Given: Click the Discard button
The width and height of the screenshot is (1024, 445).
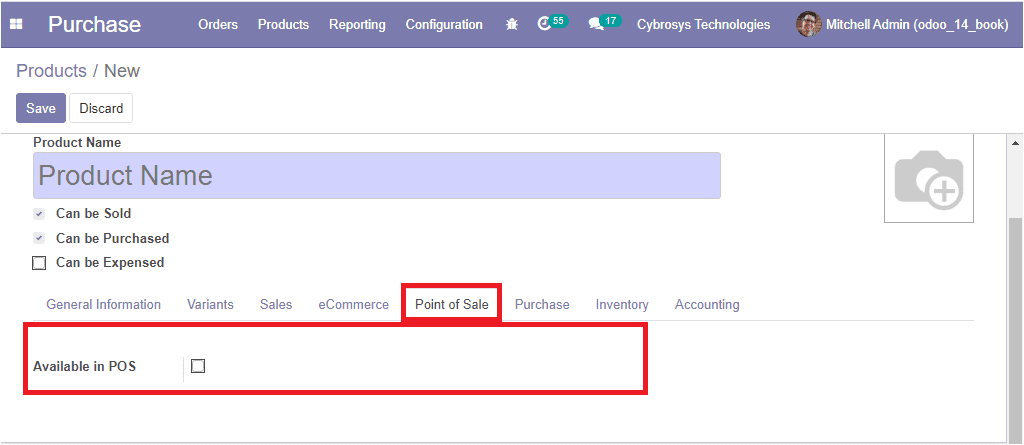Looking at the screenshot, I should tap(101, 108).
